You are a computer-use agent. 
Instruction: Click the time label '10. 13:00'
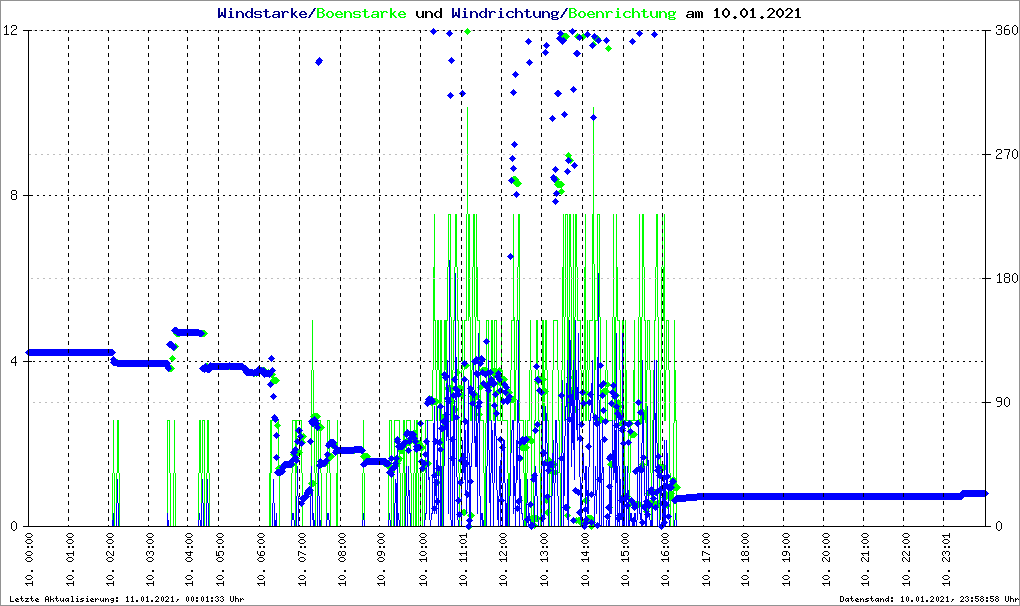click(x=544, y=560)
